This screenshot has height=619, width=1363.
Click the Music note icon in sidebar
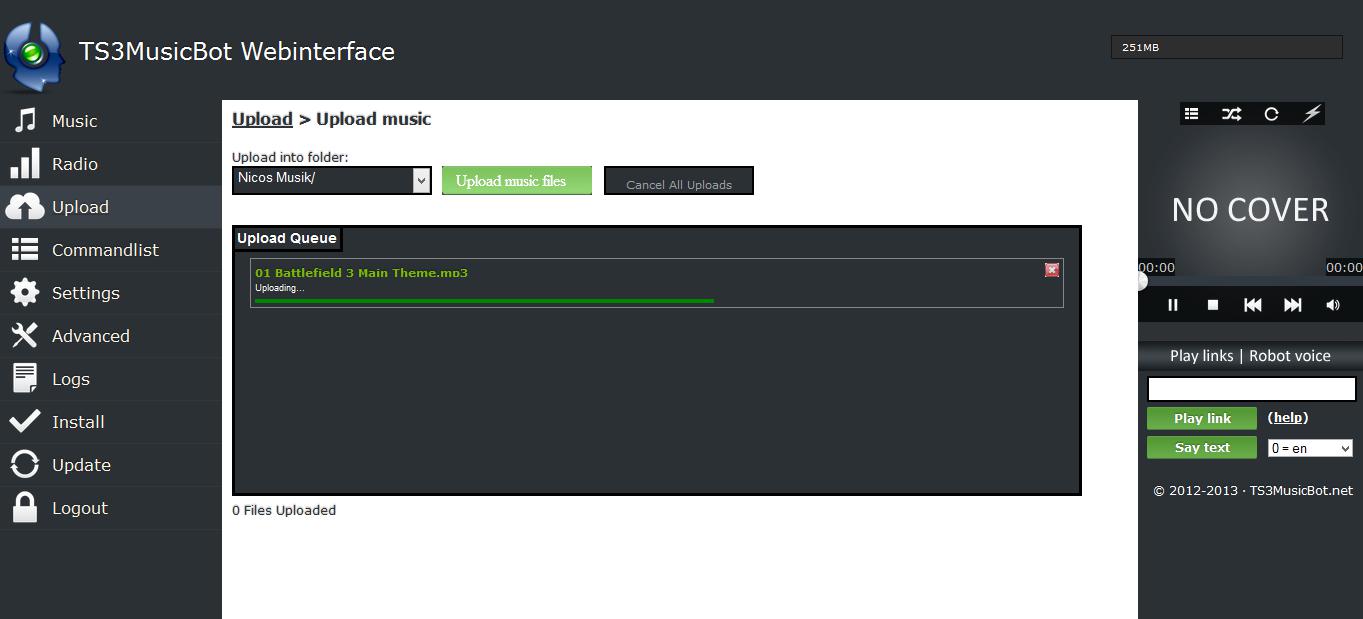pyautogui.click(x=25, y=120)
